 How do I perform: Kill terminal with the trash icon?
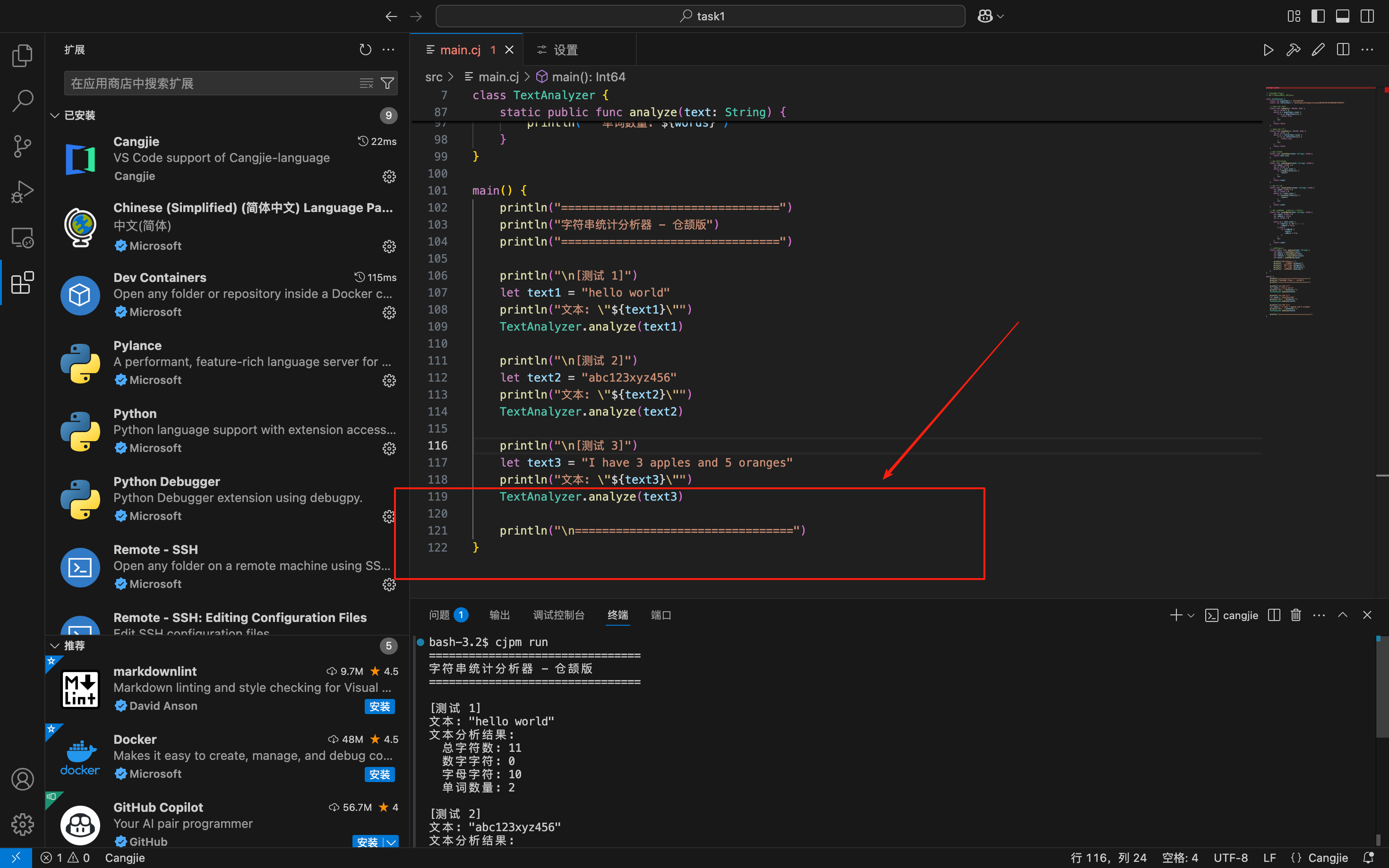coord(1295,615)
